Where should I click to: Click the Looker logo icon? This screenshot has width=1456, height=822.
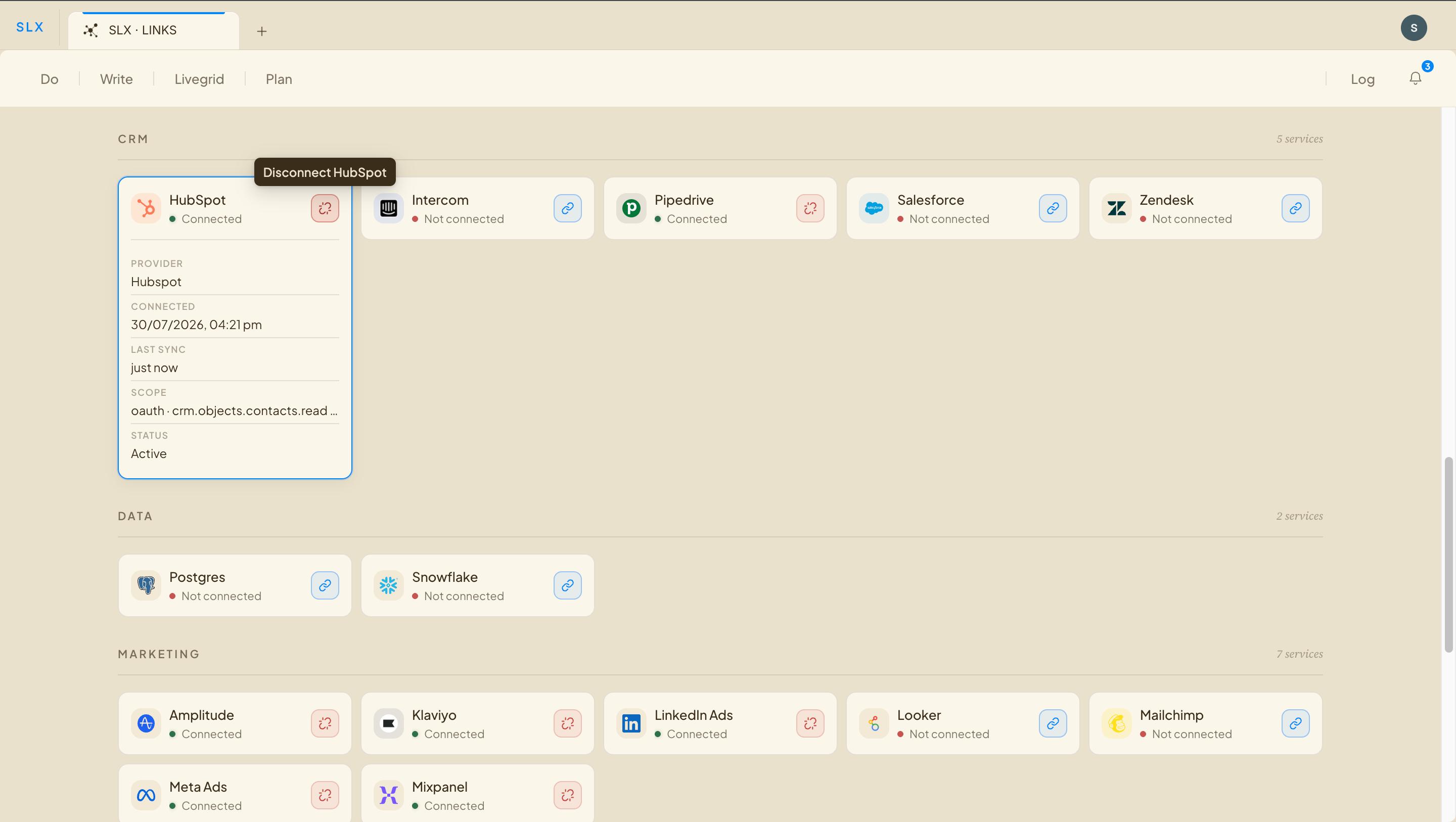pos(874,723)
